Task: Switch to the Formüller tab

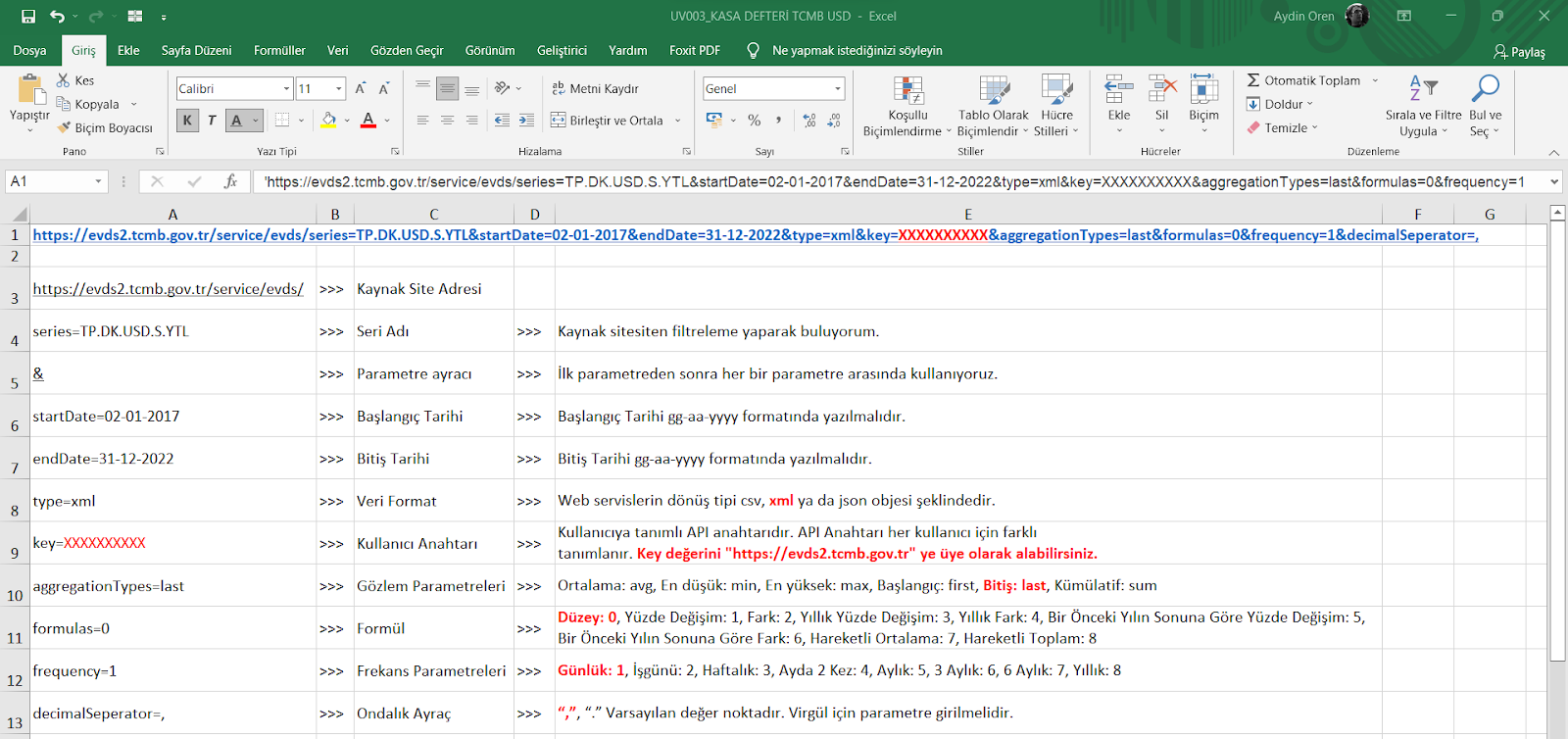Action: click(x=279, y=50)
